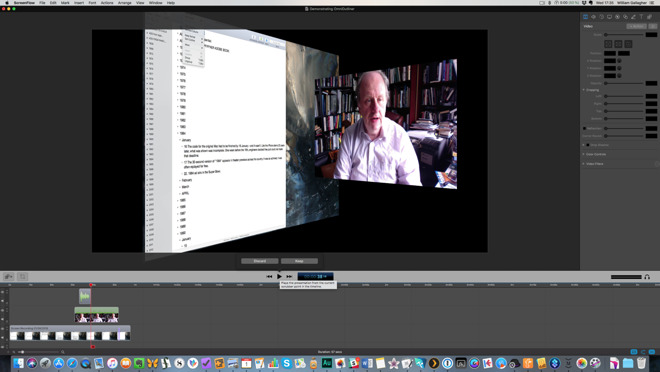Click the first scale-fit icon below Scale
The width and height of the screenshot is (660, 372).
[608, 44]
